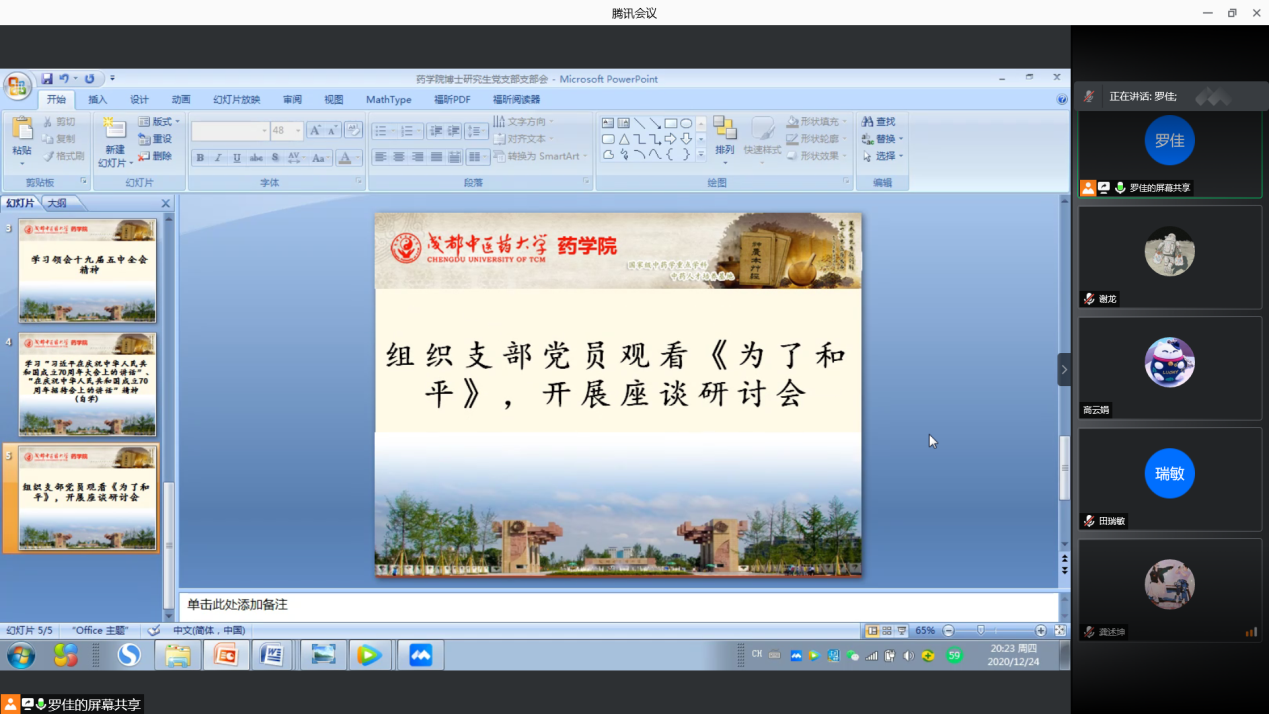Pick the oval shape in the gallery

coord(686,123)
